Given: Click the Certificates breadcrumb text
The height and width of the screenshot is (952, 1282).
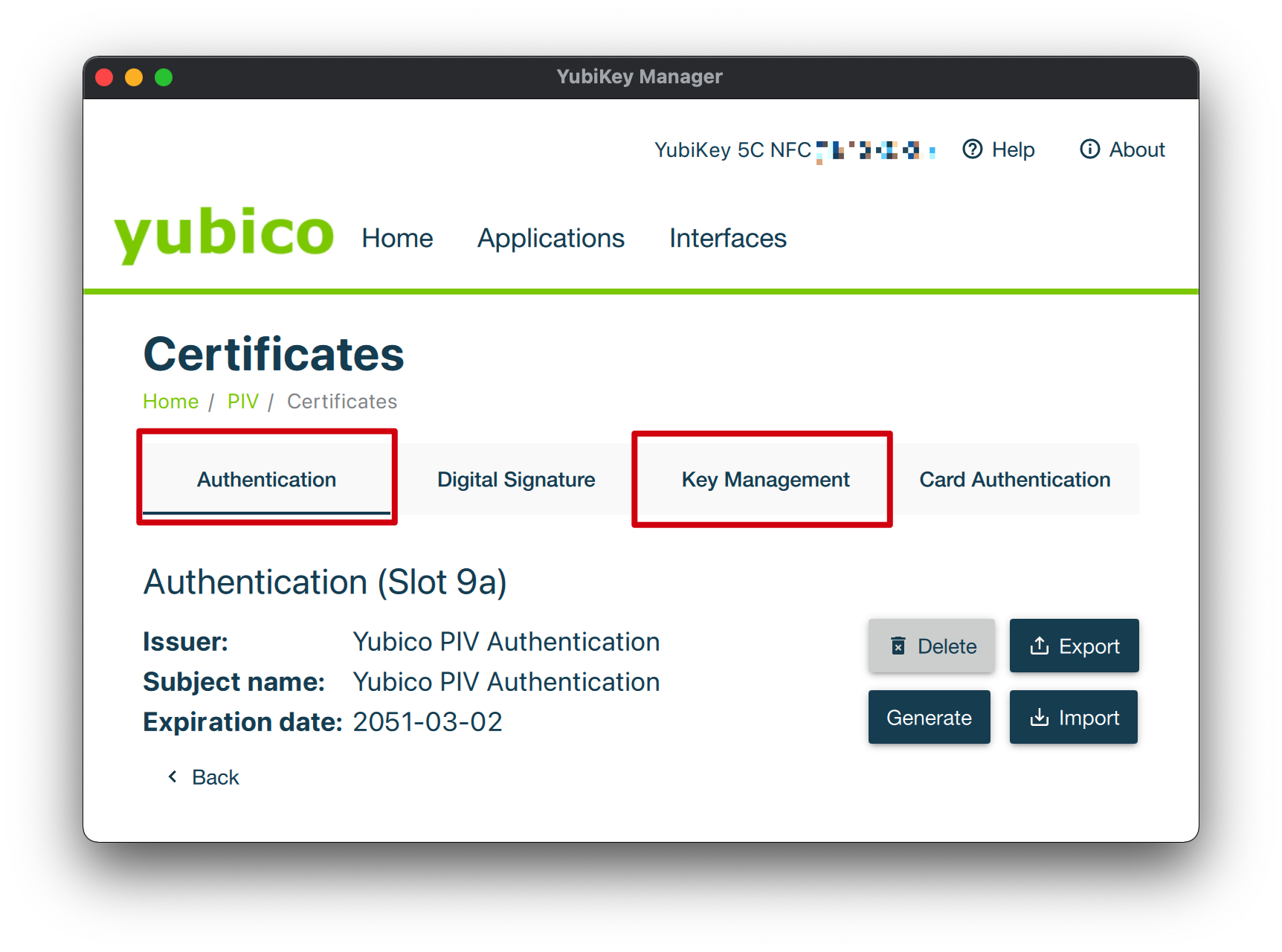Looking at the screenshot, I should [342, 402].
